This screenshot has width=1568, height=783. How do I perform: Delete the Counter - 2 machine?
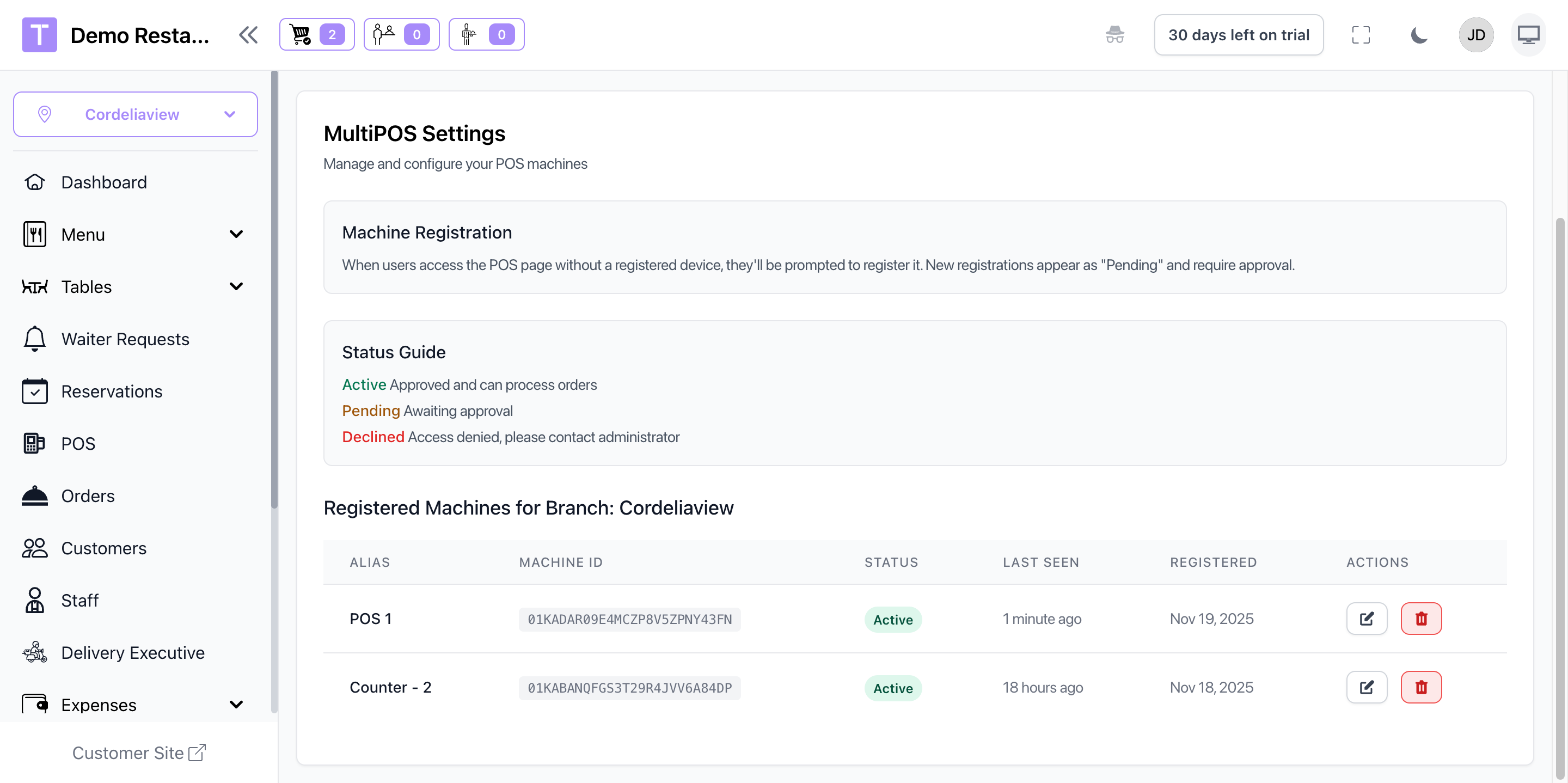(1420, 687)
